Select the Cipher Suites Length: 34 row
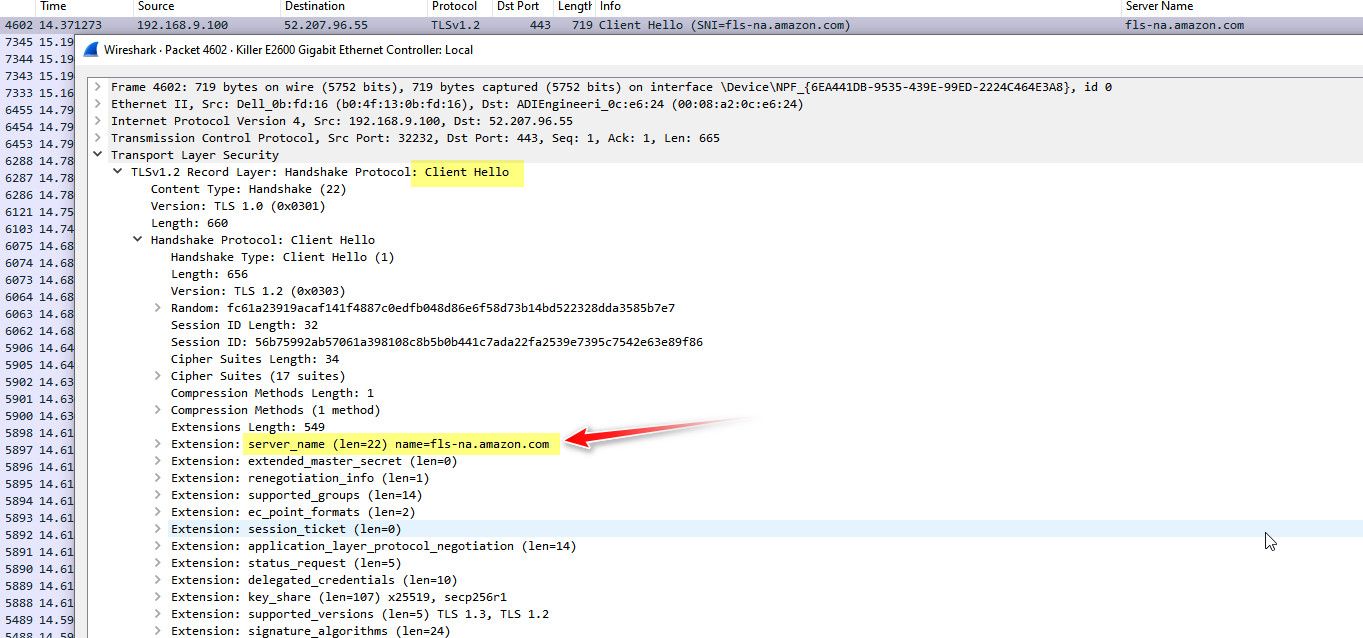Screen dimensions: 1363x638 click(255, 359)
